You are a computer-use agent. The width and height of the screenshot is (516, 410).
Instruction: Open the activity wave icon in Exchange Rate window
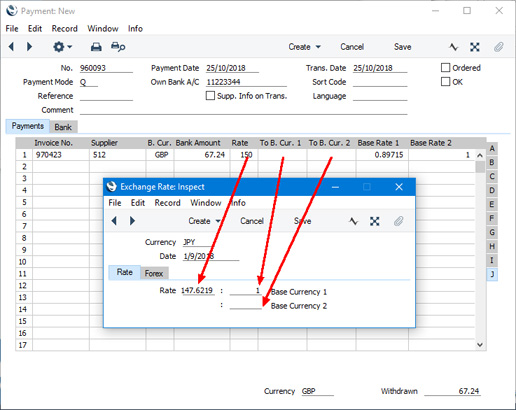[353, 221]
